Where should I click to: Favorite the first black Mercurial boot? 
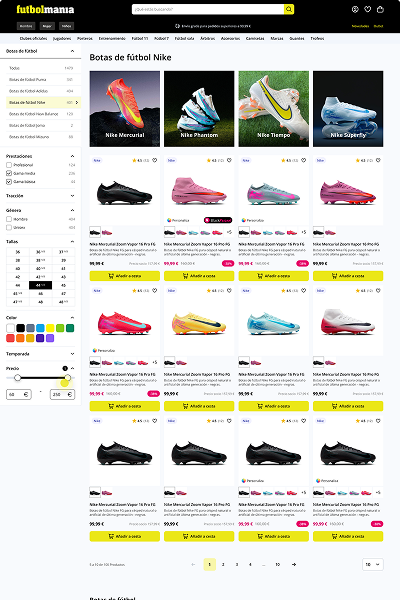pyautogui.click(x=155, y=160)
